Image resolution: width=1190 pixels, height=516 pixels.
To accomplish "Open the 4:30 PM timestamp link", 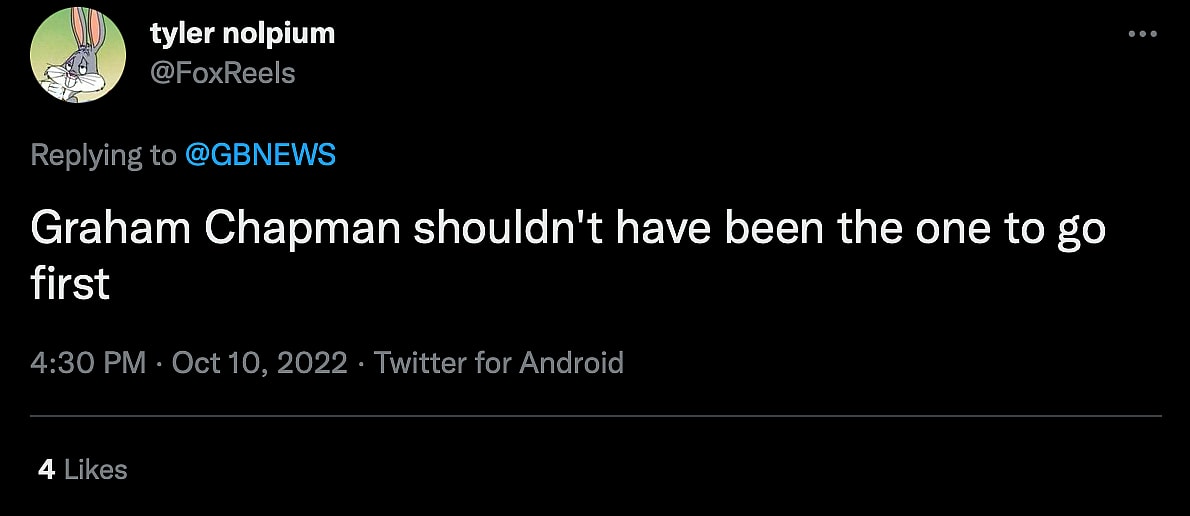I will coord(88,362).
